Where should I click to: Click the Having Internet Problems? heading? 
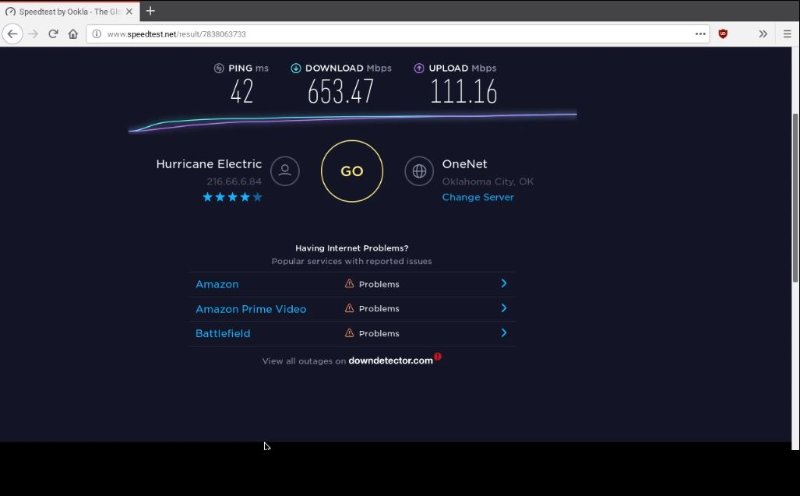coord(352,249)
